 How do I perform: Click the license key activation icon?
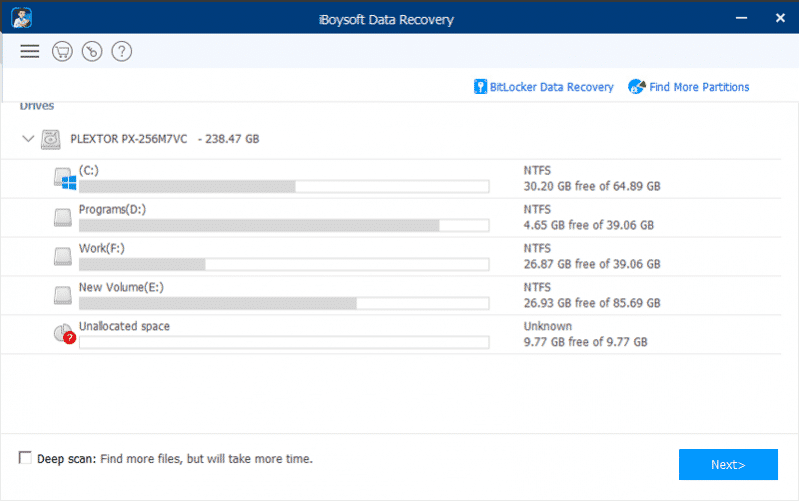tap(92, 51)
